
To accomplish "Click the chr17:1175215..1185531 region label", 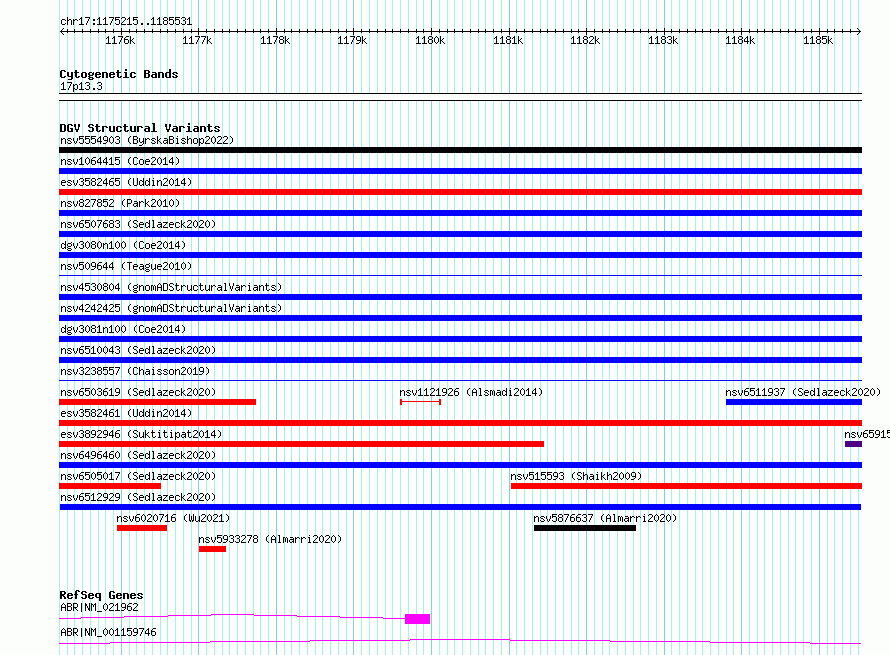I will (x=126, y=22).
